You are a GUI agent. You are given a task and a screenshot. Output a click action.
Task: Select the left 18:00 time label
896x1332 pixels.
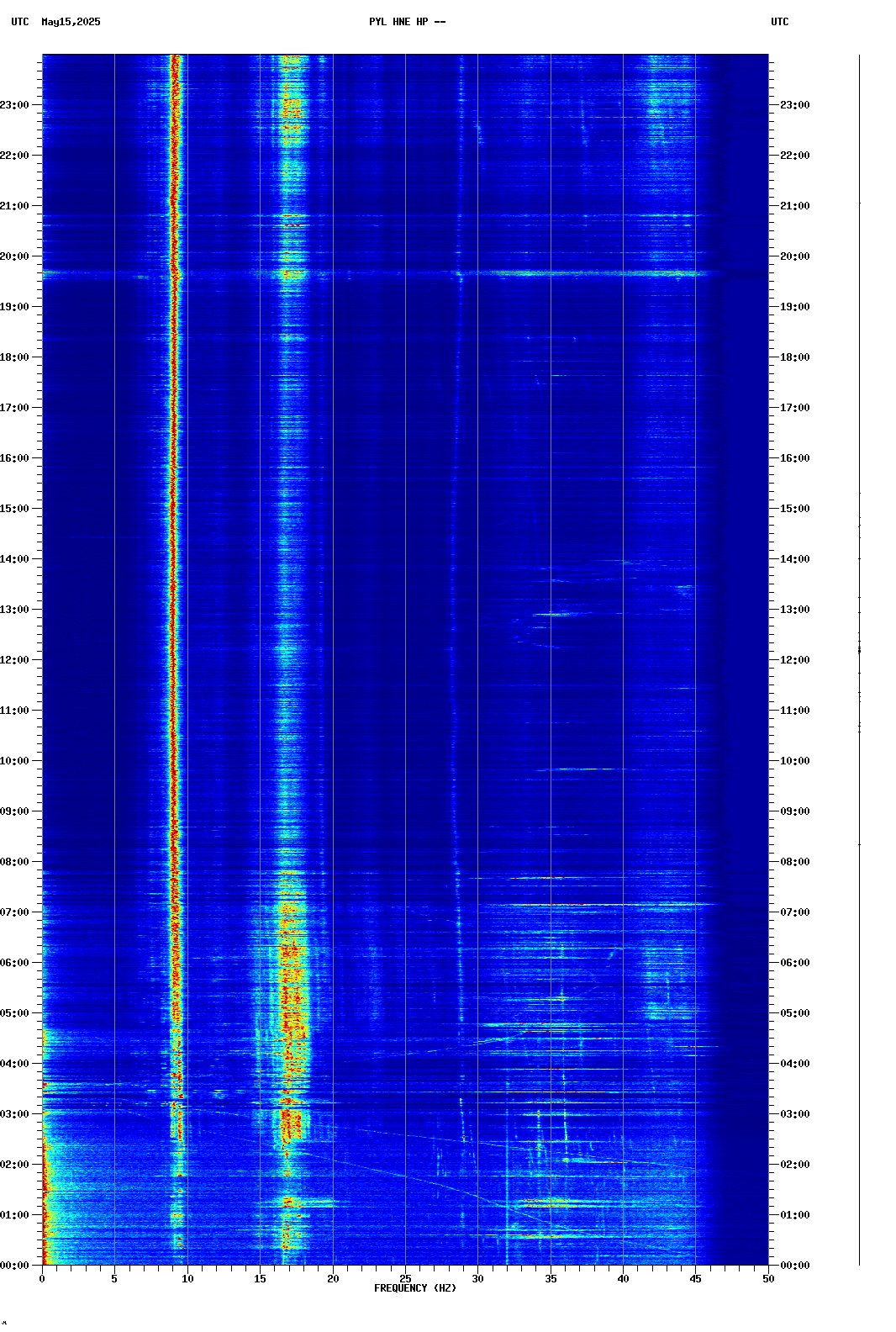point(14,357)
